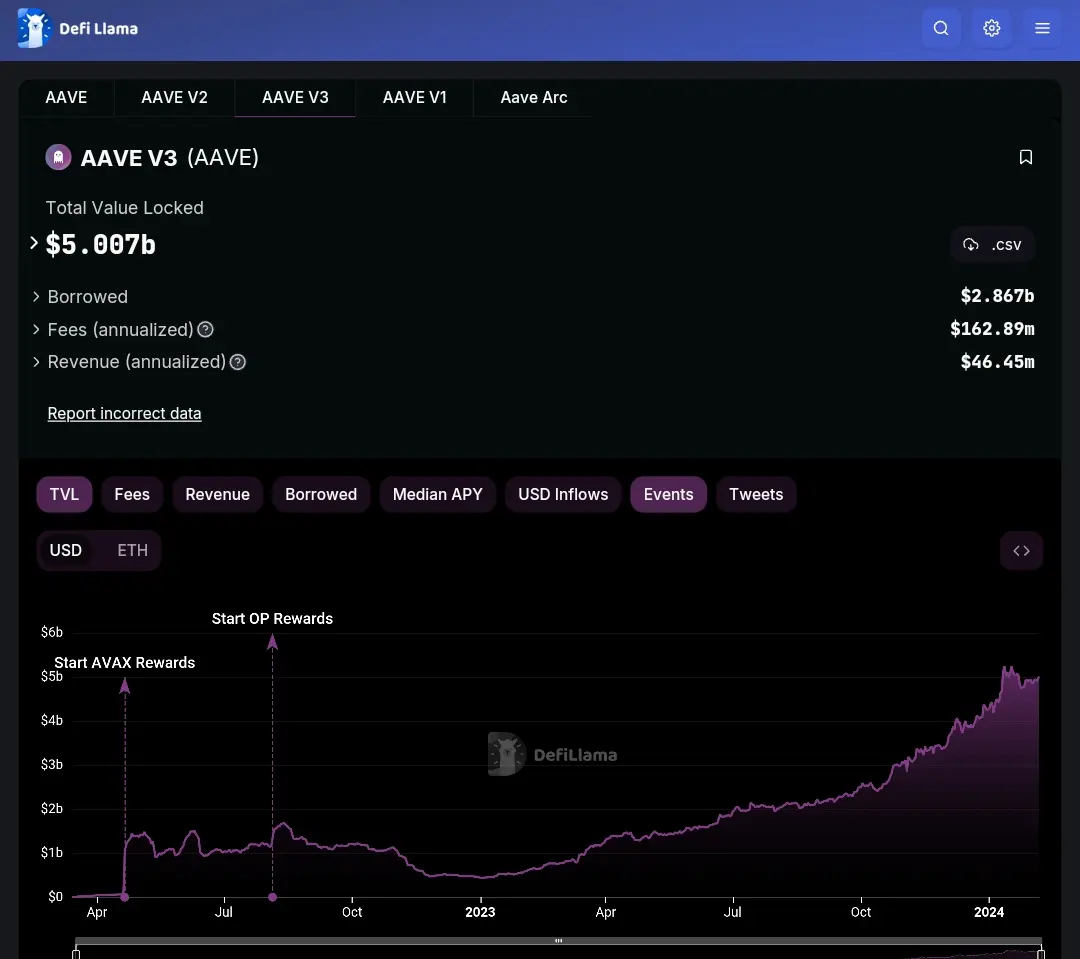Expand Total Value Locked breakdown
The width and height of the screenshot is (1080, 959).
[33, 243]
